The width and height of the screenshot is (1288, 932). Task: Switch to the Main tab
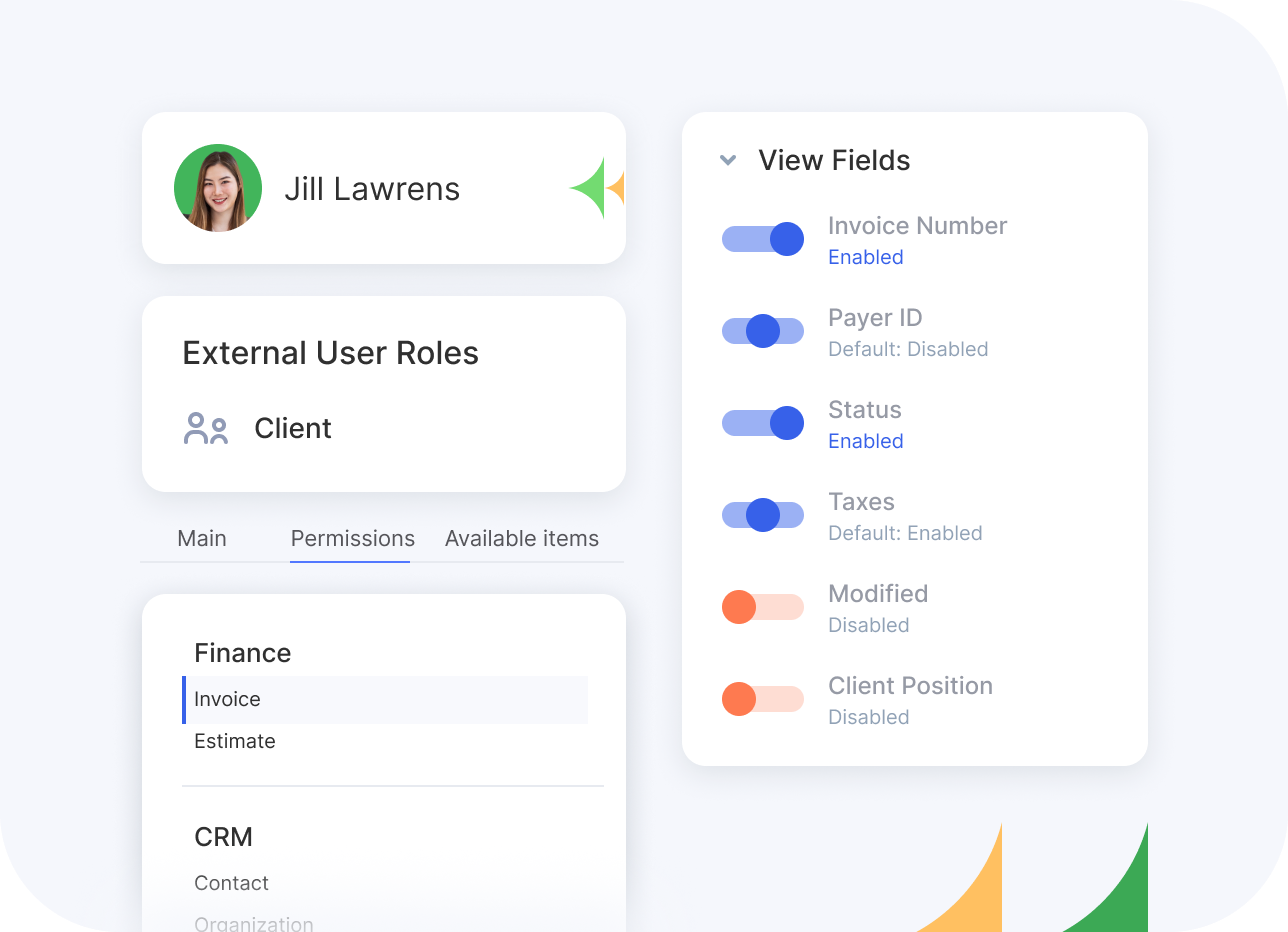[x=202, y=538]
